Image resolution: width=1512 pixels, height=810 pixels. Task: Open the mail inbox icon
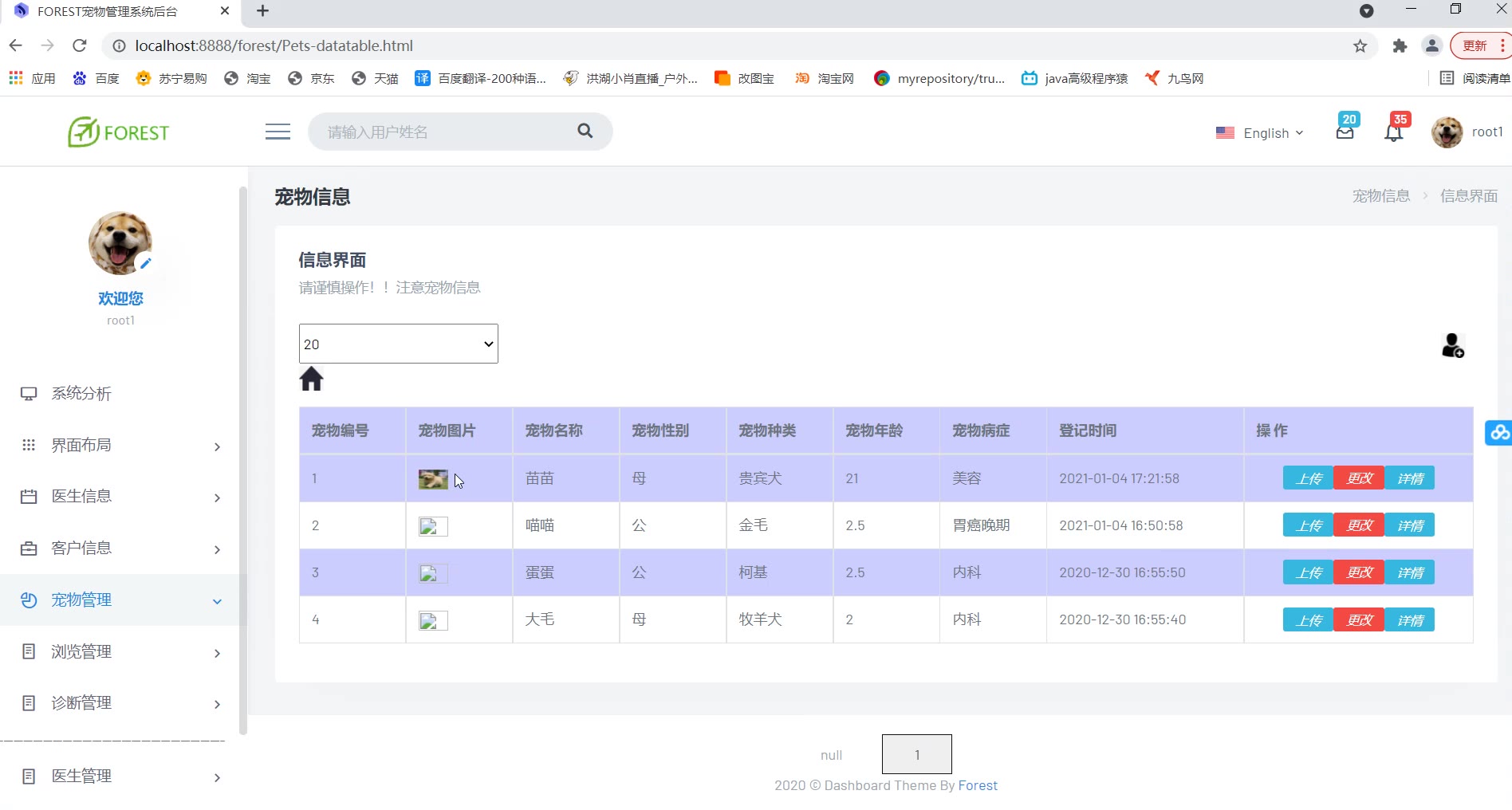pyautogui.click(x=1345, y=132)
